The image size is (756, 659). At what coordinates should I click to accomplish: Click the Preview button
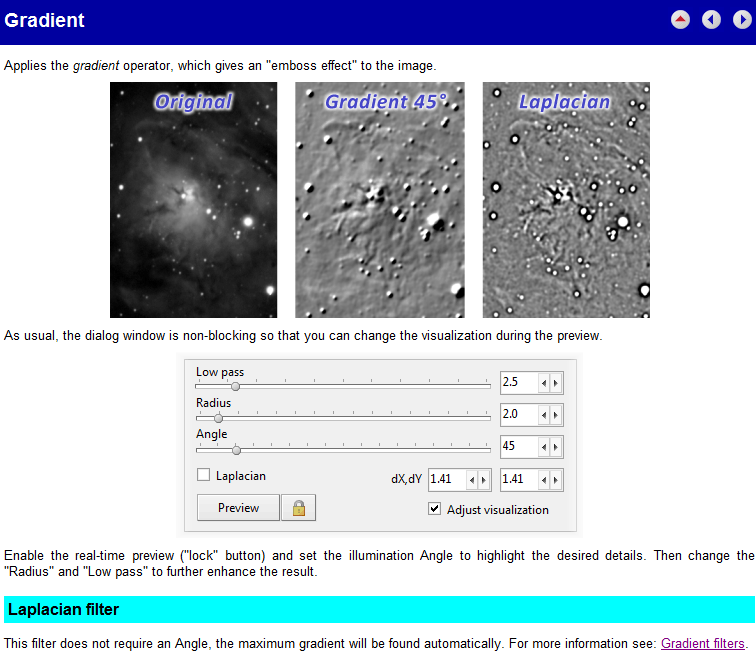(238, 508)
